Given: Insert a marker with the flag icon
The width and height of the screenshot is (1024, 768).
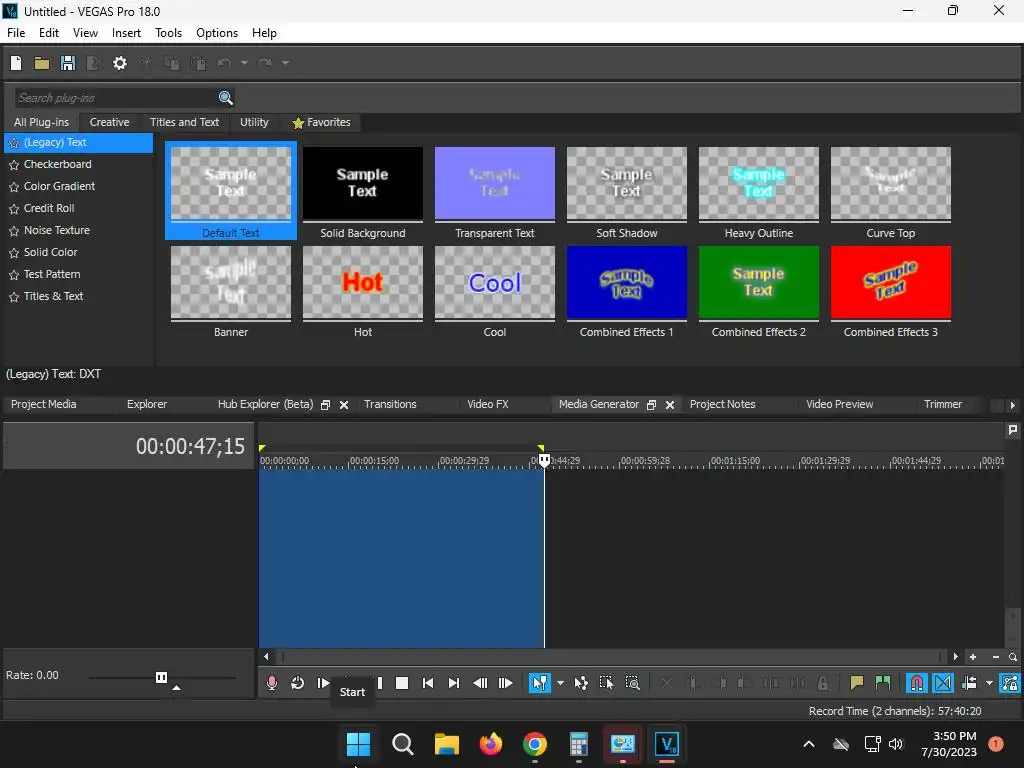Looking at the screenshot, I should [856, 683].
